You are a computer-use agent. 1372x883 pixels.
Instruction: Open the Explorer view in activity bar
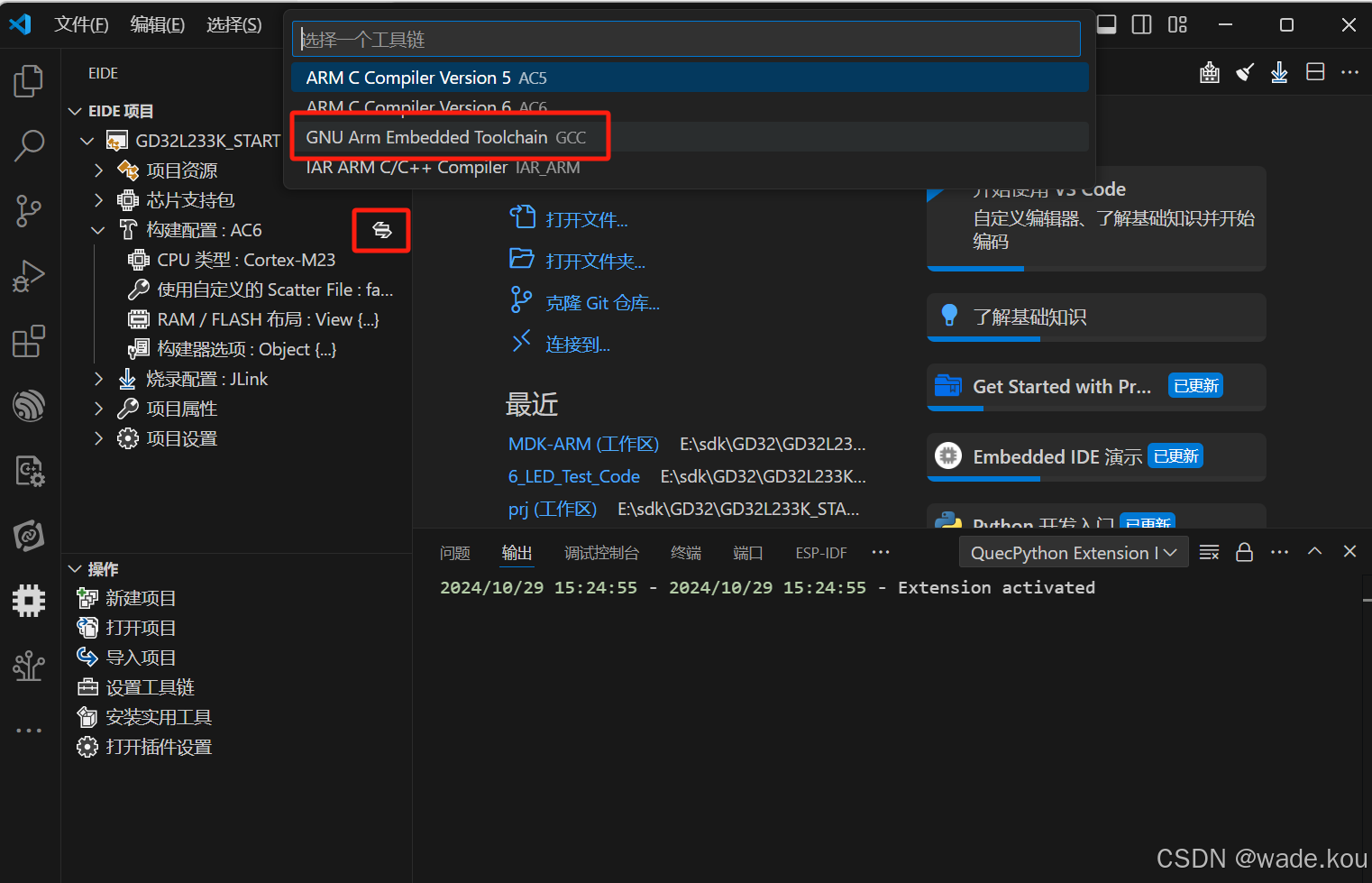(29, 81)
